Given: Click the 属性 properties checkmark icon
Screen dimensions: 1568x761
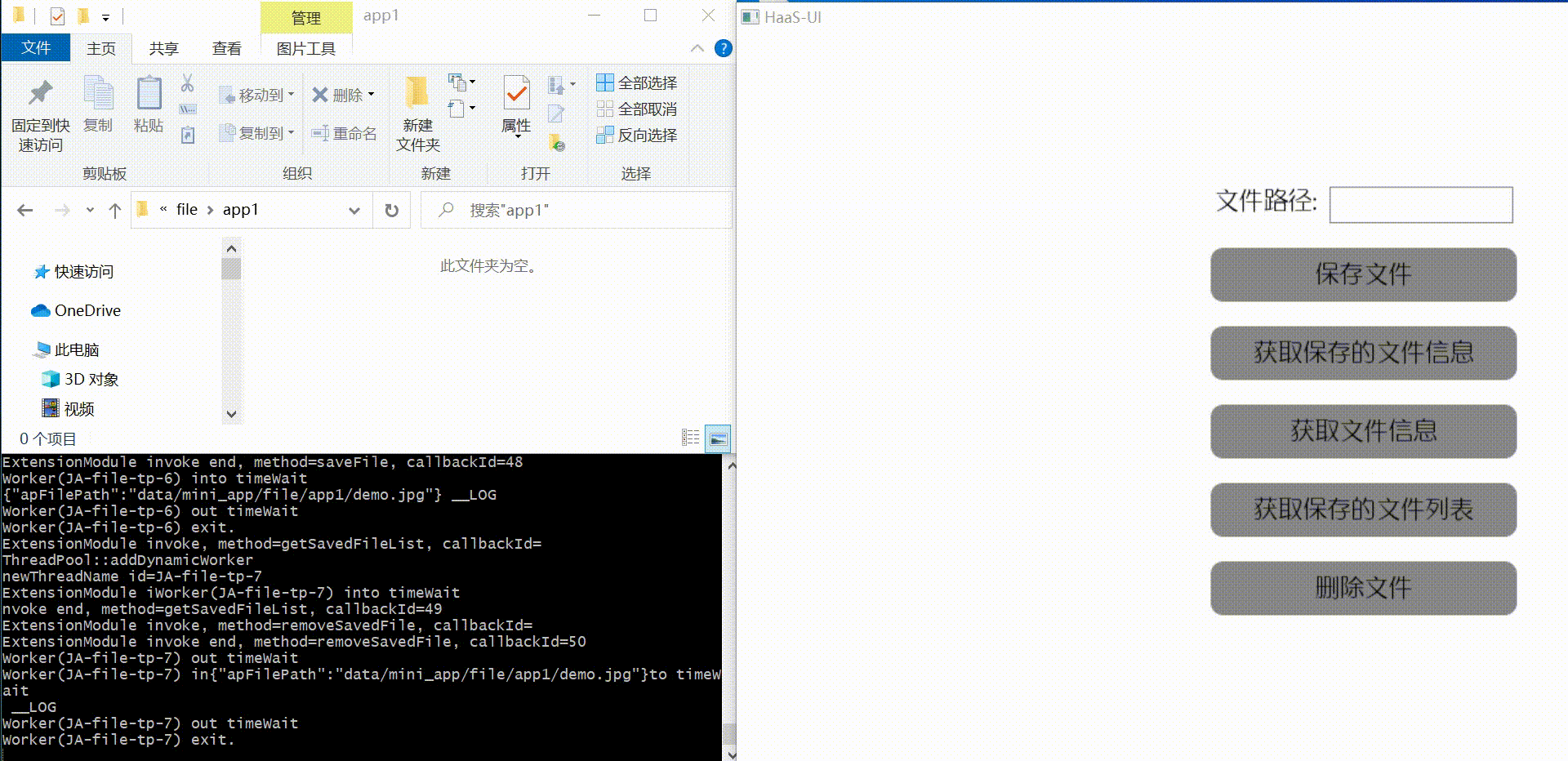Looking at the screenshot, I should coord(516,93).
